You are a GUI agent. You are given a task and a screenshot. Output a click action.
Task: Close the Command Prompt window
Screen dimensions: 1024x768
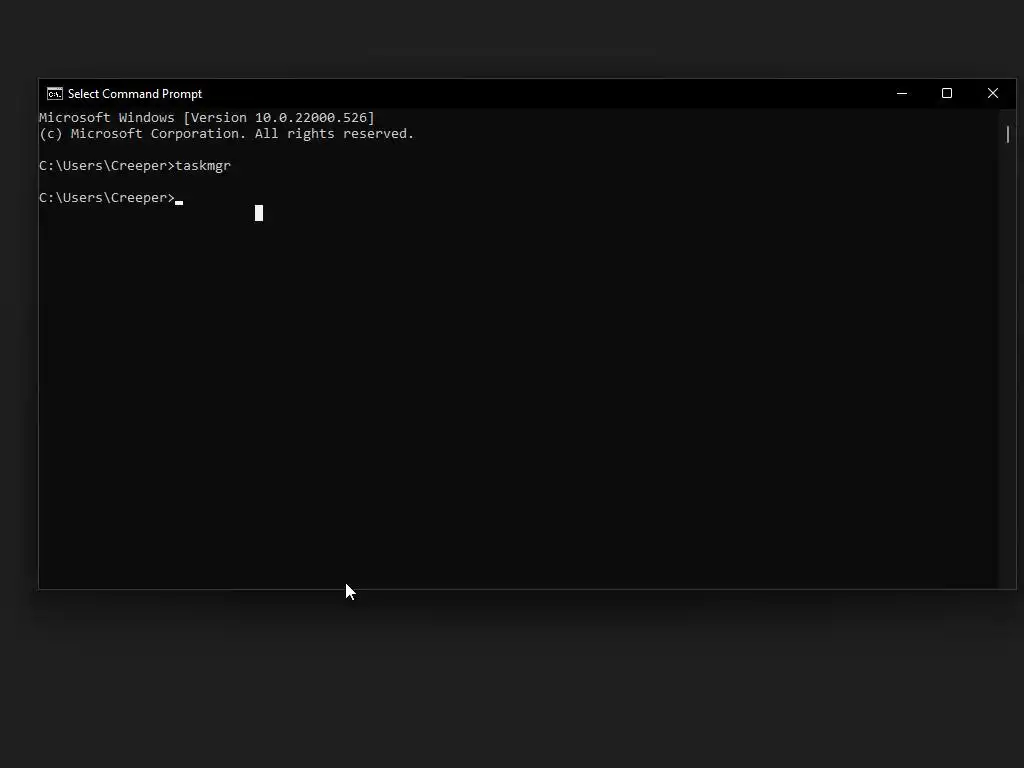tap(993, 93)
